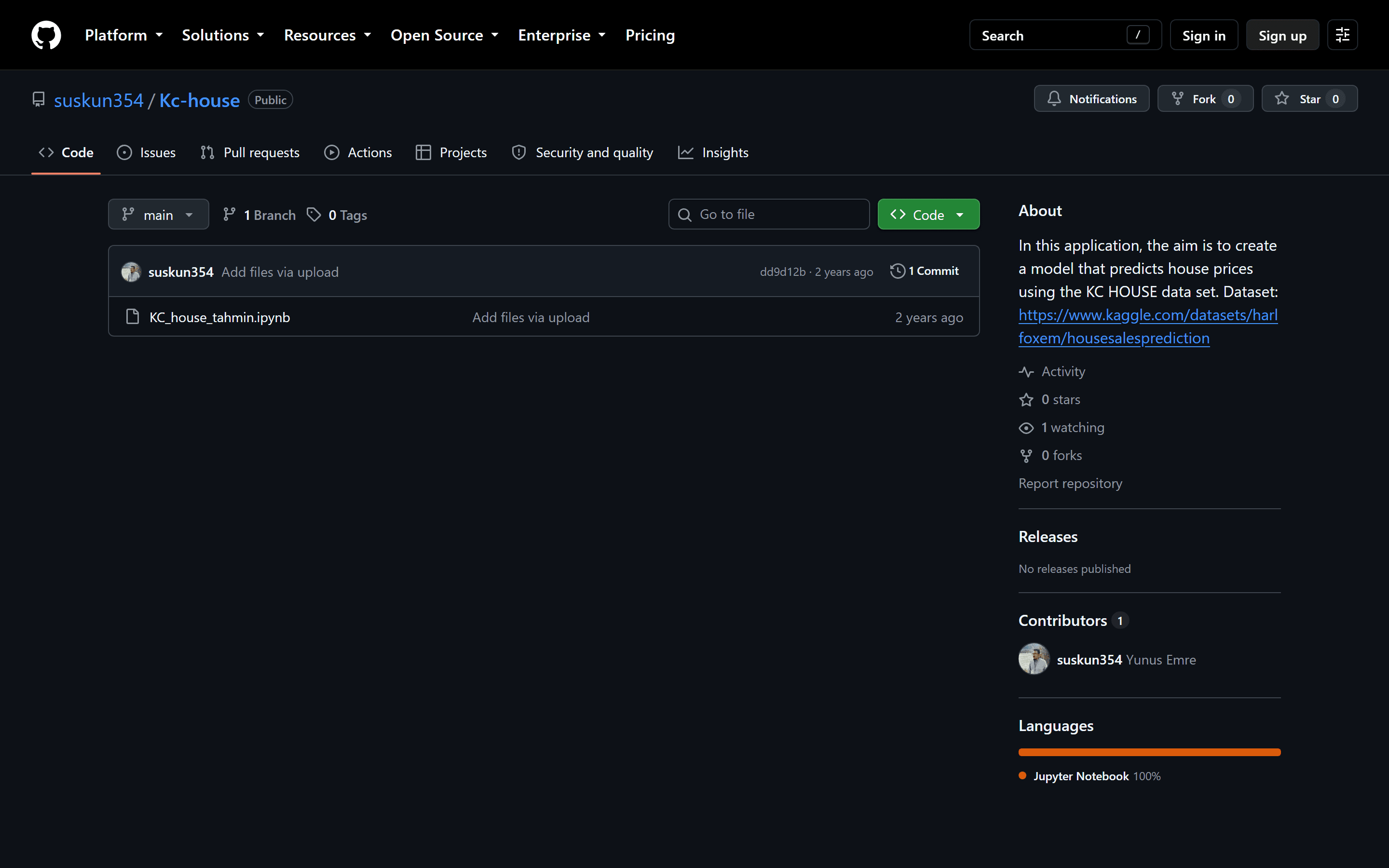View the 1 Branch list
1389x868 pixels.
(x=259, y=215)
